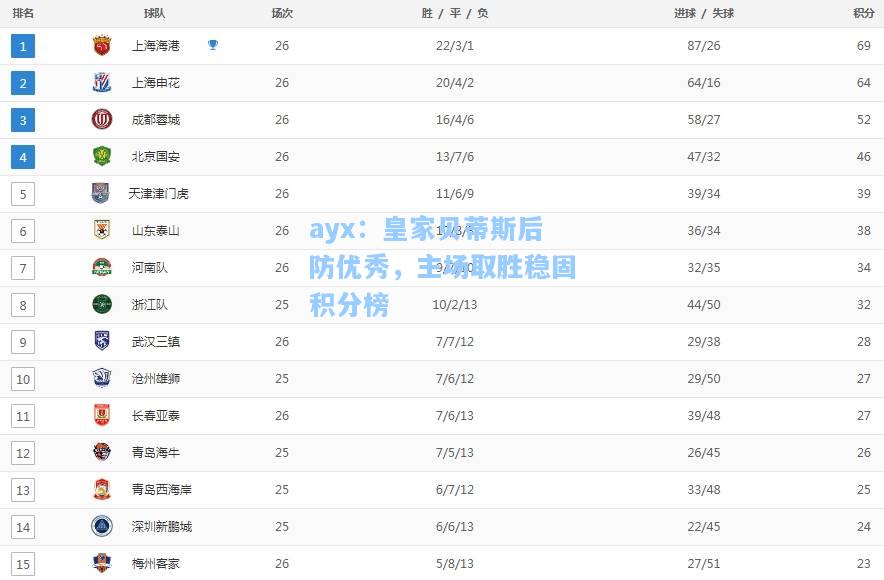Click the 天津津门虎 team logo
The height and width of the screenshot is (580, 884).
coord(100,193)
